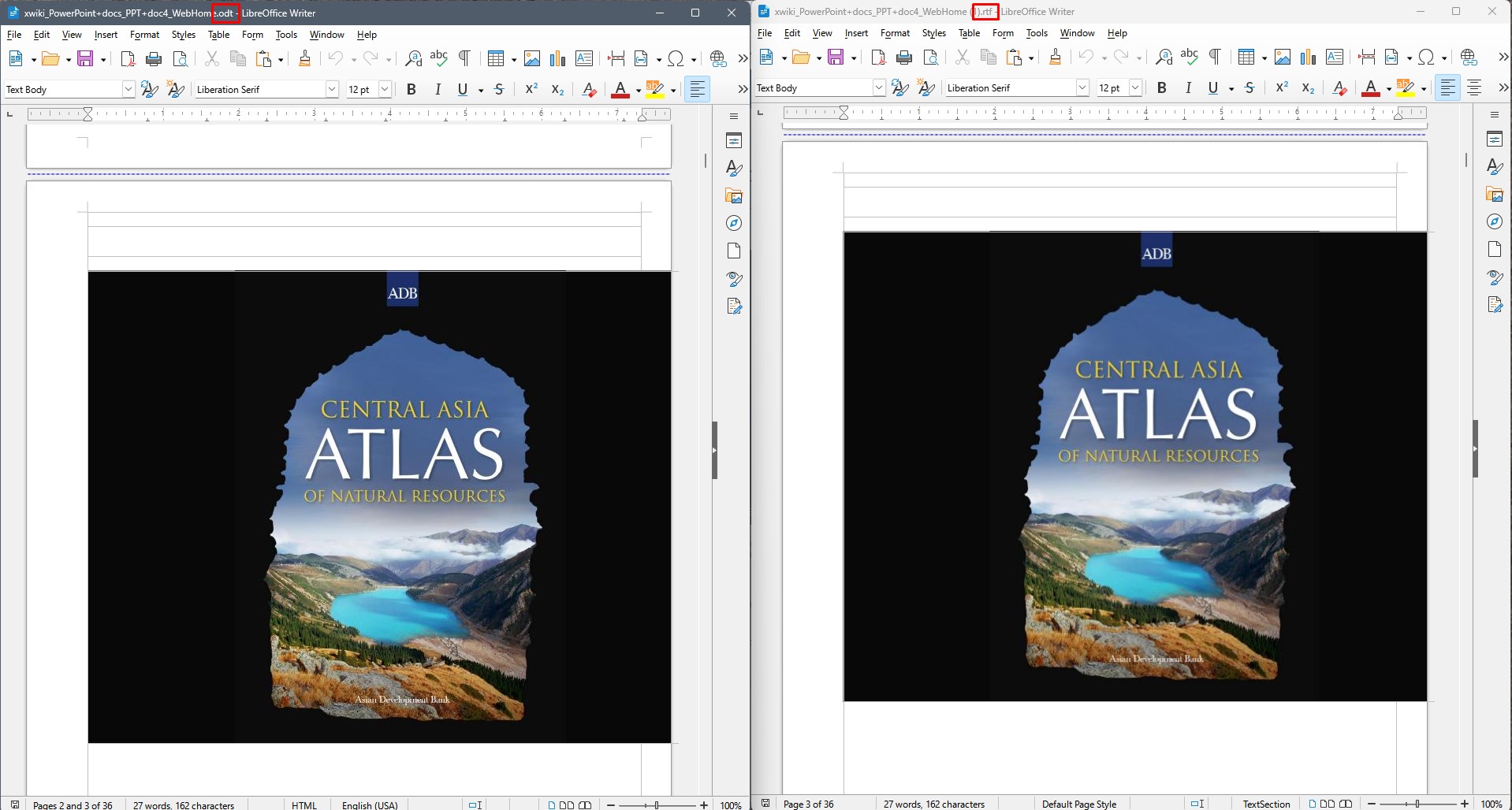Screen dimensions: 1512x810
Task: Select Center alignment in right window
Action: coord(1474,88)
